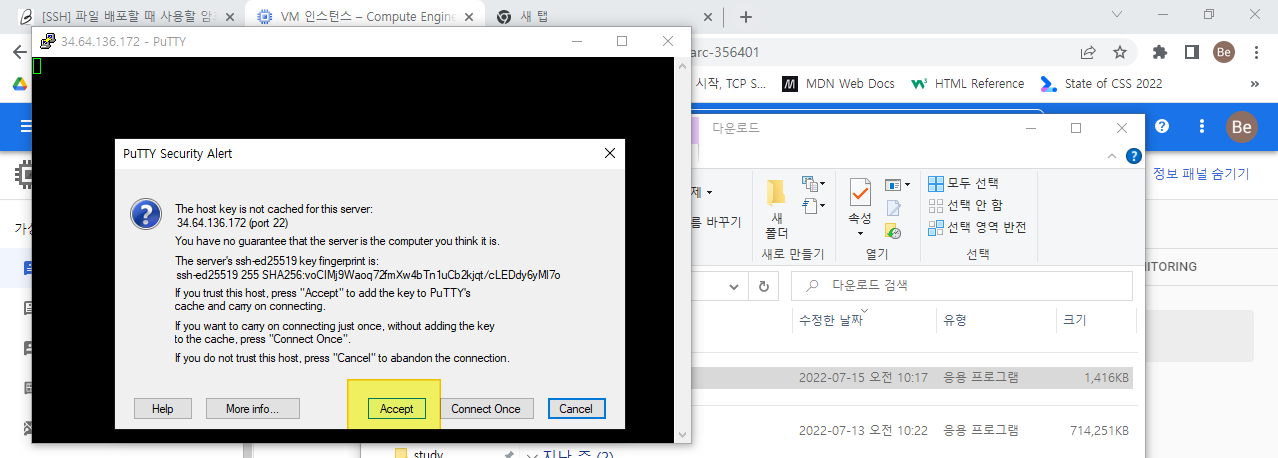Image resolution: width=1278 pixels, height=458 pixels.
Task: Click the edit file icon in the ribbon
Action: [x=894, y=208]
